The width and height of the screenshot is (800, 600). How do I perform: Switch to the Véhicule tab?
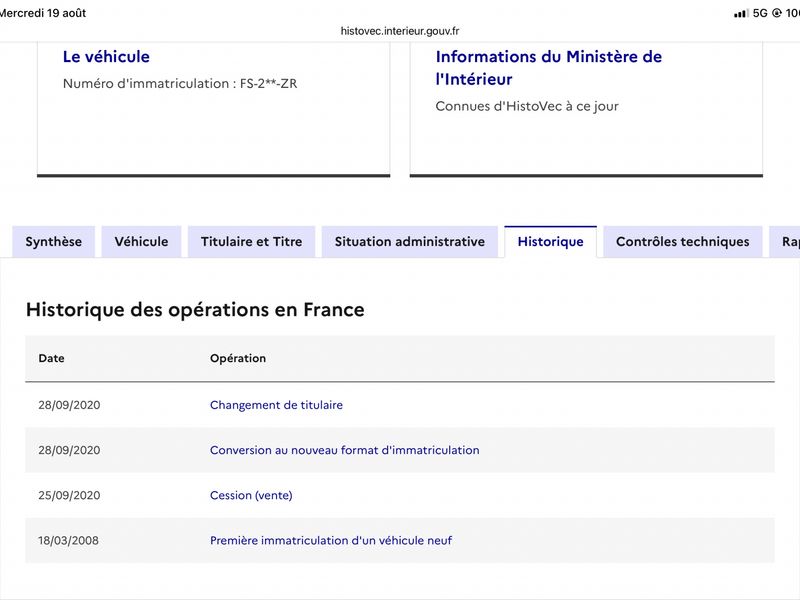(x=141, y=241)
